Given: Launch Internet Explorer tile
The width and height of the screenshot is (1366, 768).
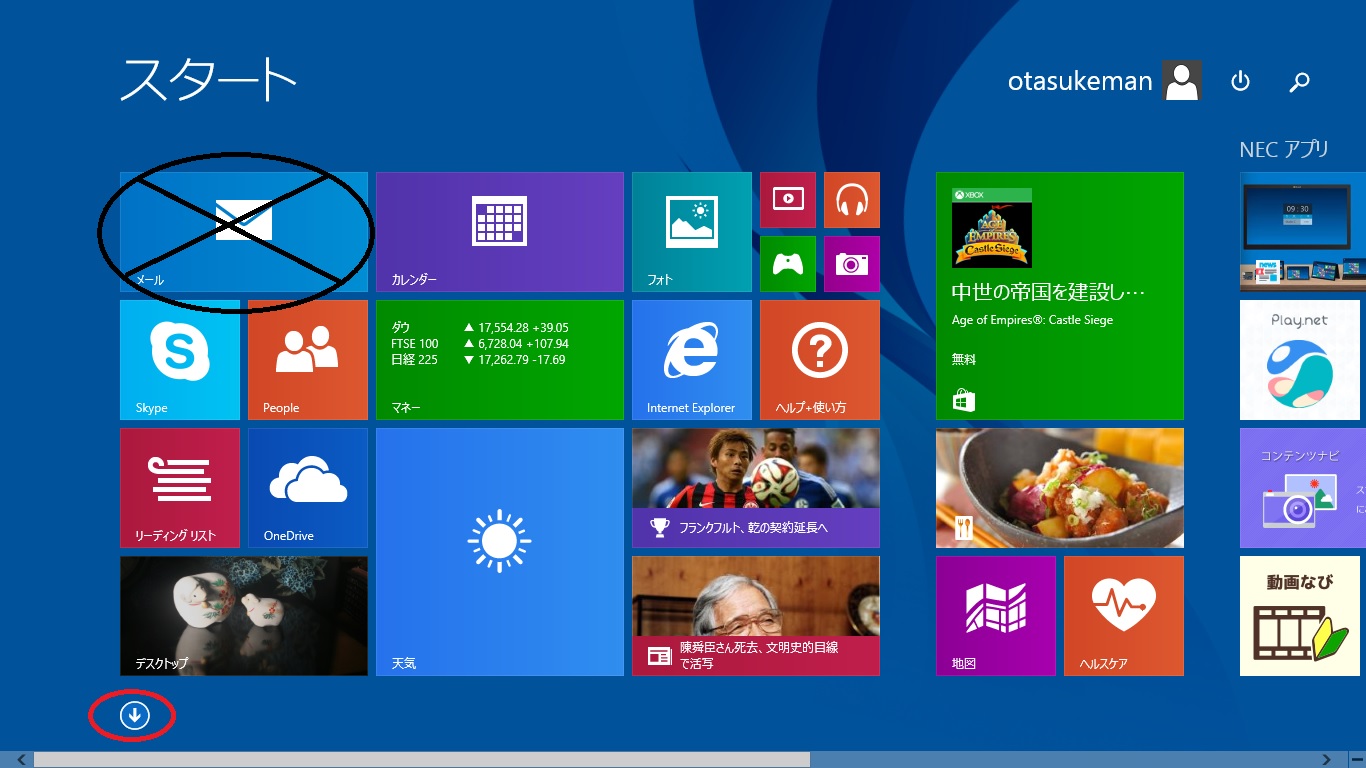Looking at the screenshot, I should (x=692, y=360).
